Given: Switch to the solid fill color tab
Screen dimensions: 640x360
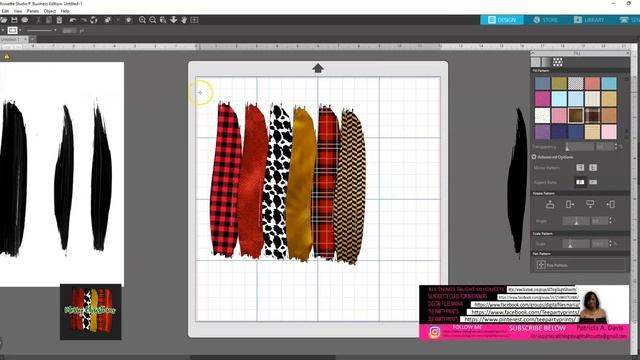Looking at the screenshot, I should 536,62.
